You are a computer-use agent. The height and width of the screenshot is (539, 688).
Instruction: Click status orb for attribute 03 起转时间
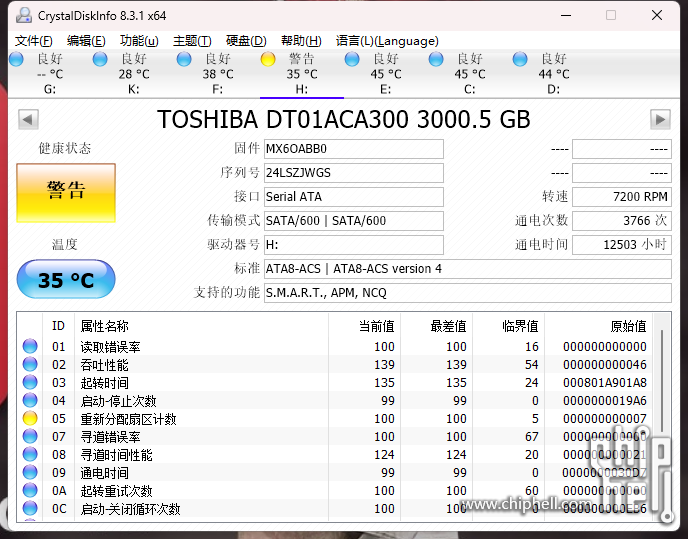coord(30,382)
